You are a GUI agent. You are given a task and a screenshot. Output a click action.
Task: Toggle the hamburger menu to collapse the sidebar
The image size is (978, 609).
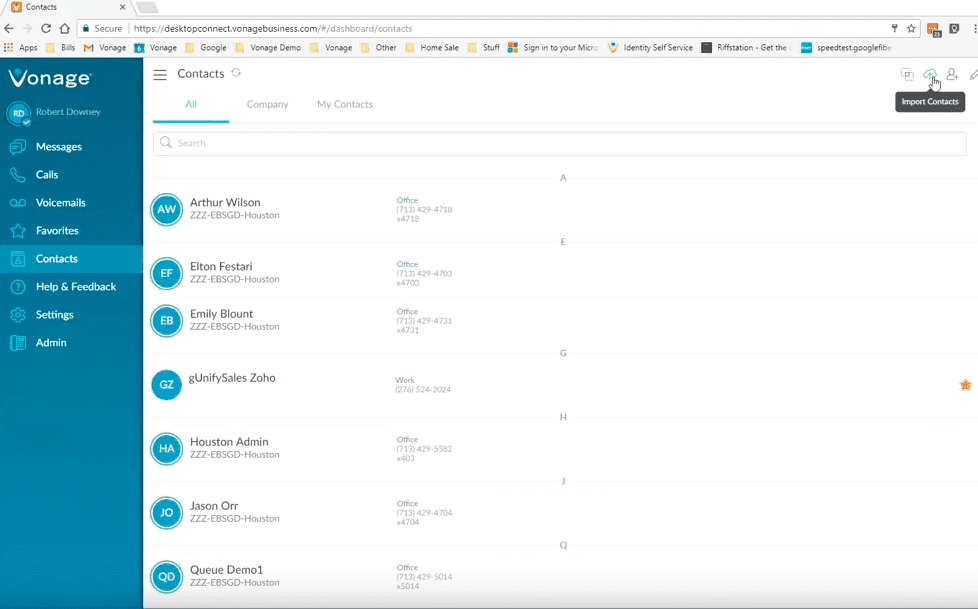[x=160, y=74]
